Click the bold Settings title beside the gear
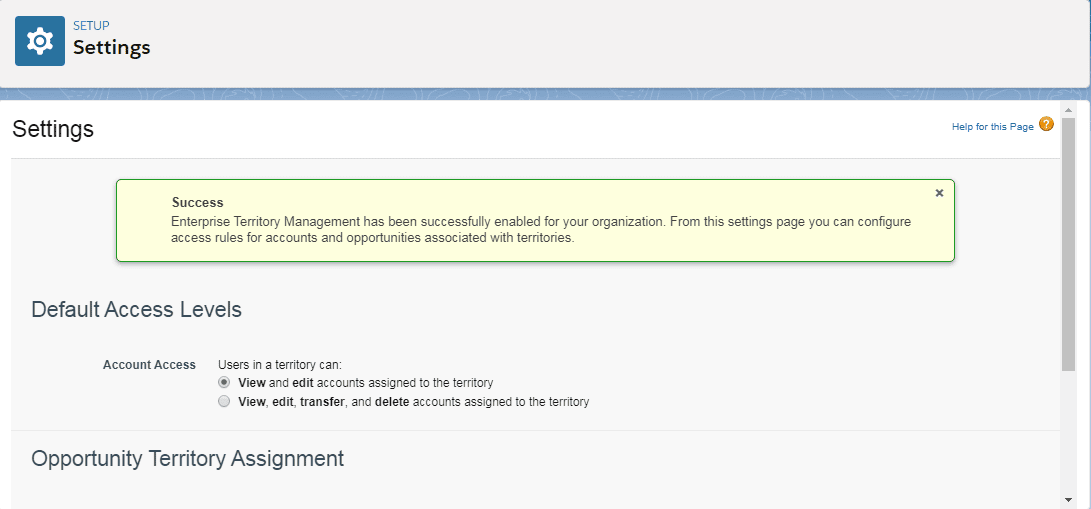1091x509 pixels. click(112, 48)
